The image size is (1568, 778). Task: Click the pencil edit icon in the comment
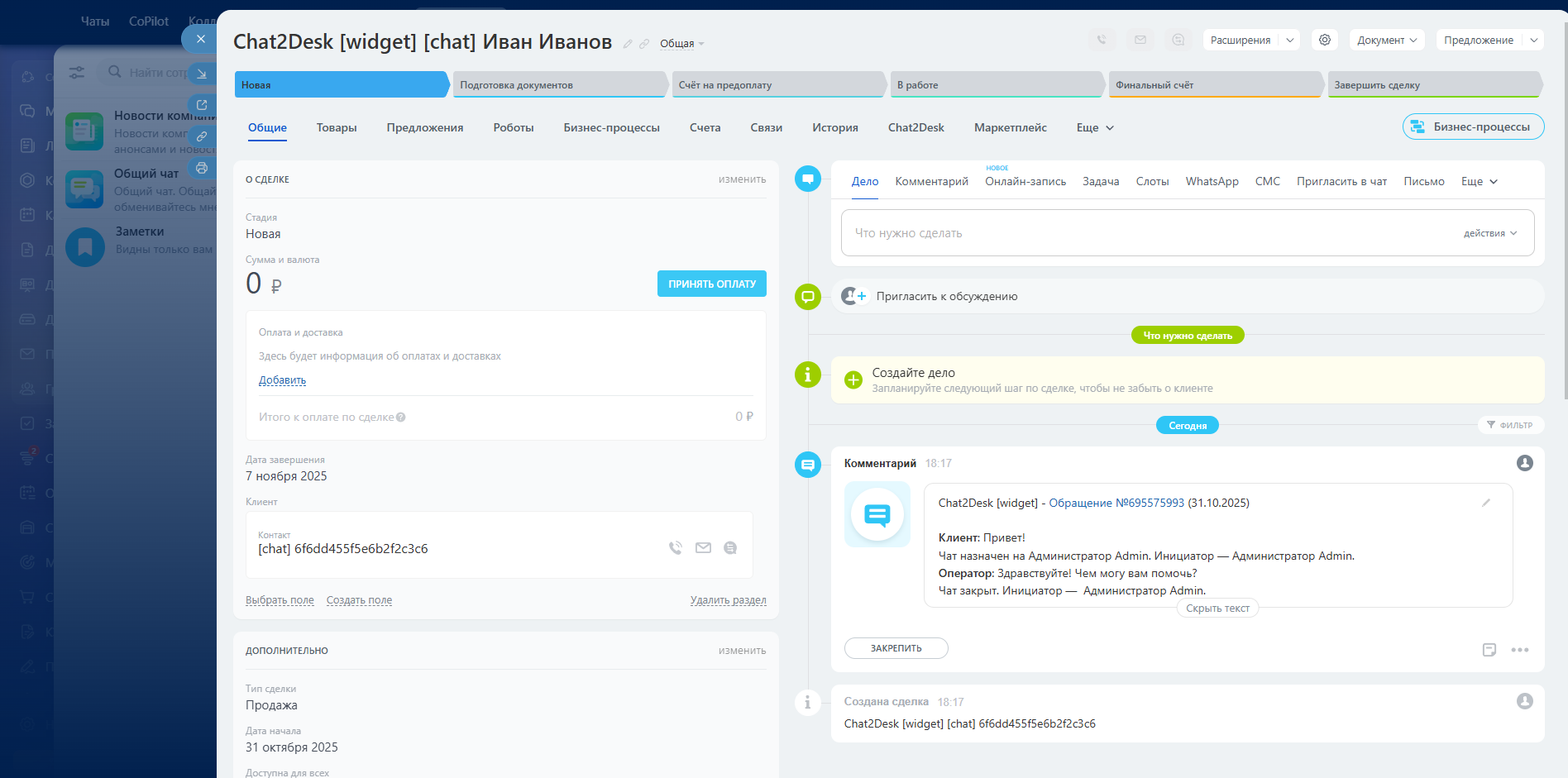pyautogui.click(x=1485, y=503)
